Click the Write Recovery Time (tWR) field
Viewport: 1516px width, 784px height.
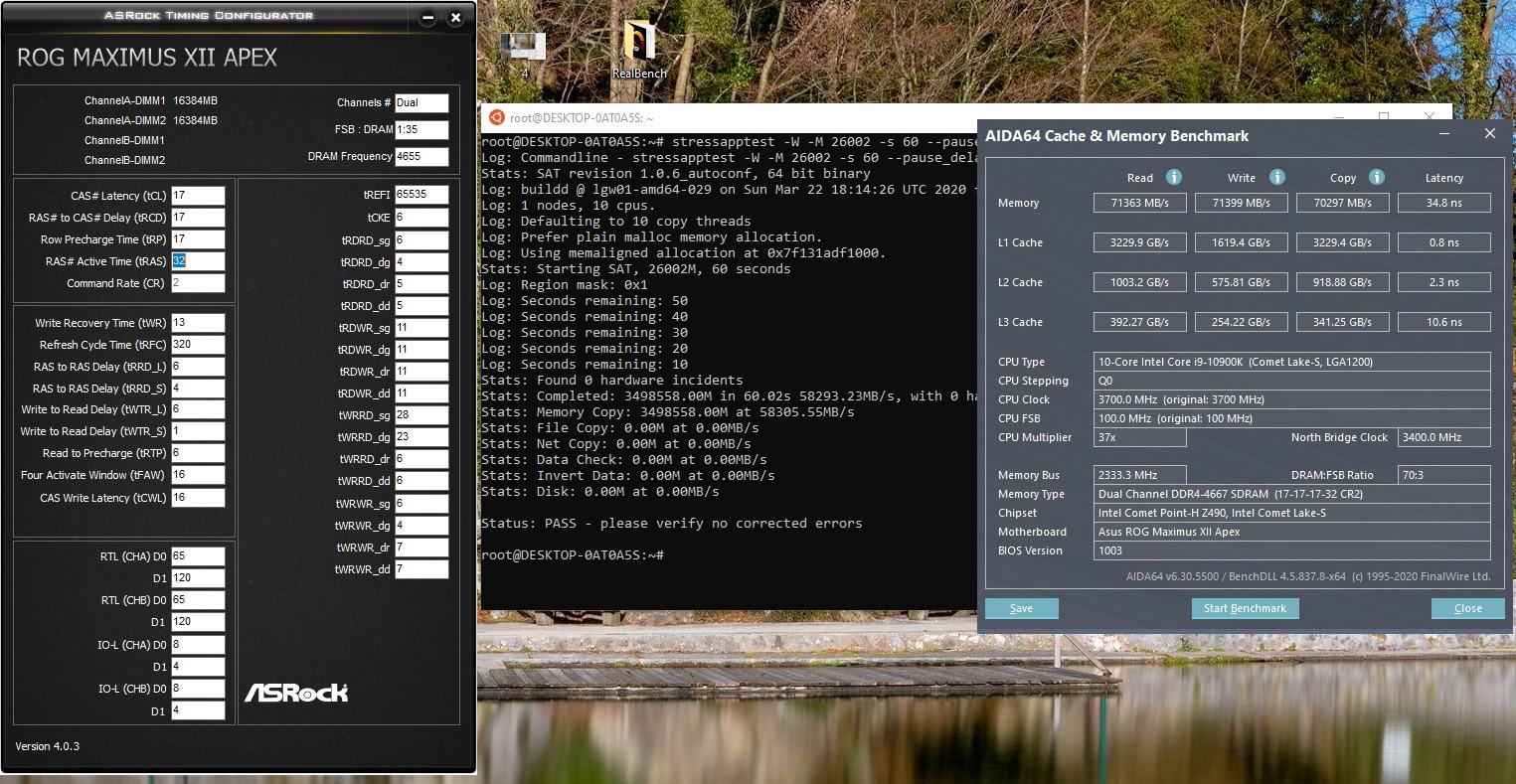(198, 323)
